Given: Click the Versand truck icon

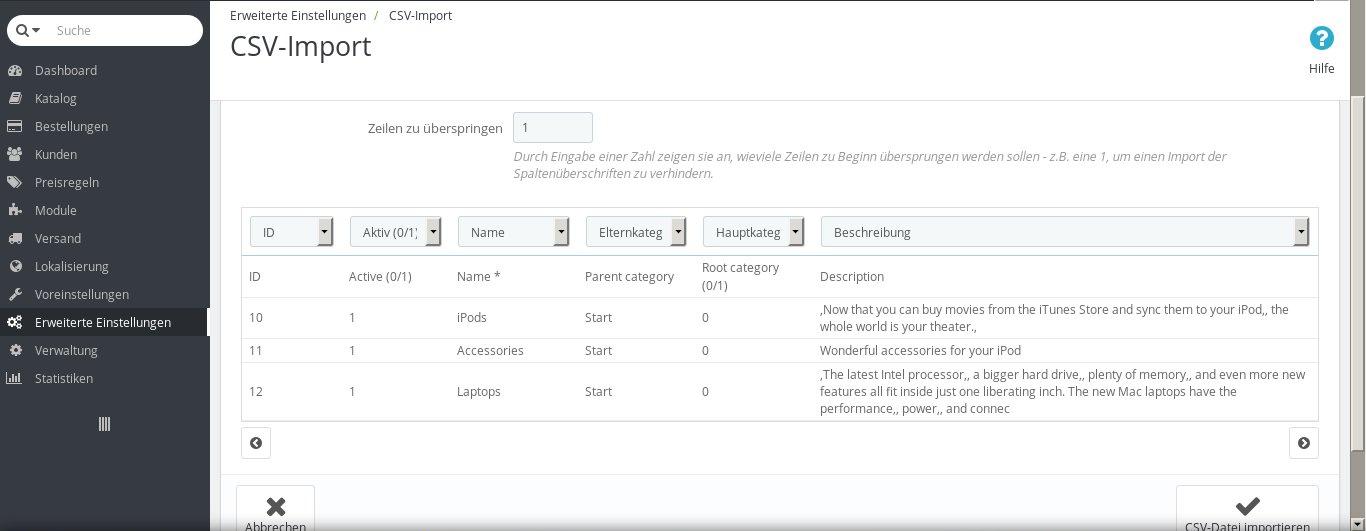Looking at the screenshot, I should 15,239.
